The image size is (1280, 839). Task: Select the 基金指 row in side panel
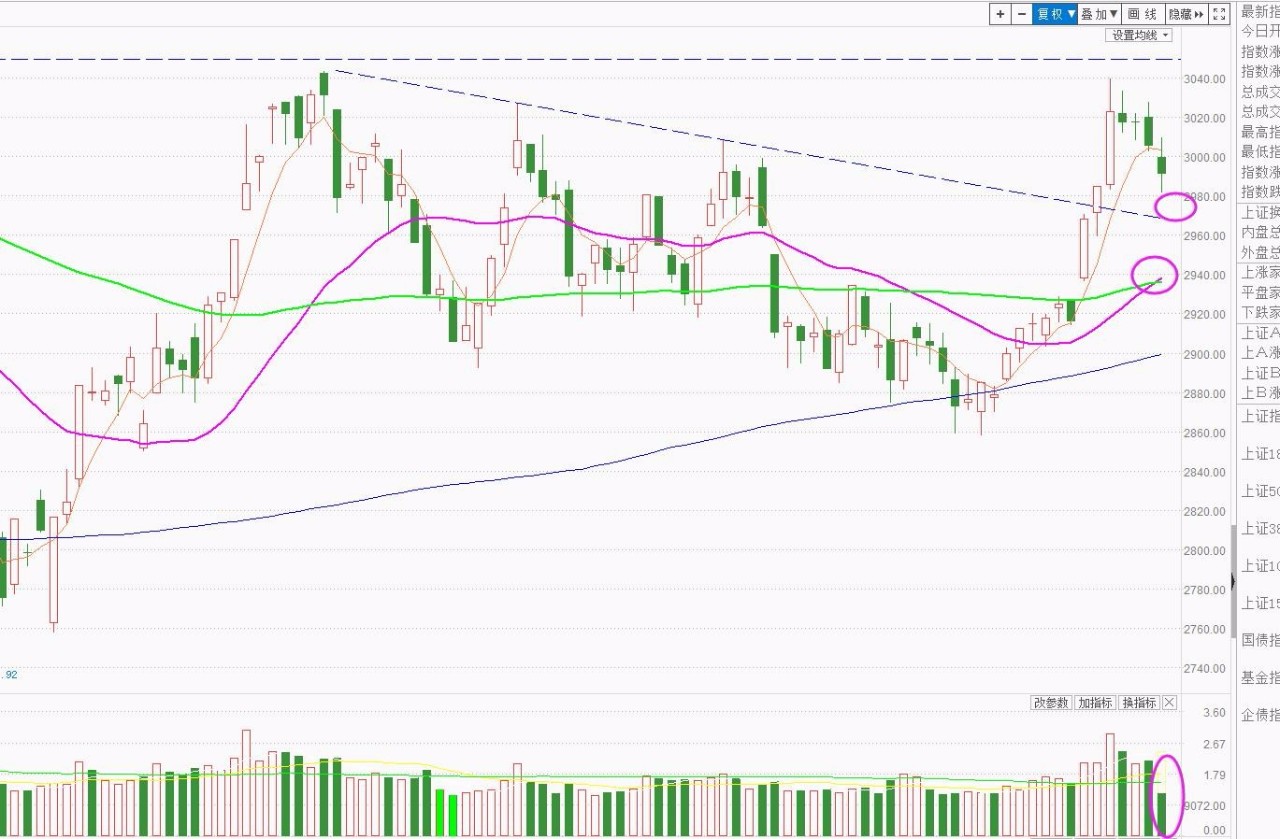tap(1260, 677)
